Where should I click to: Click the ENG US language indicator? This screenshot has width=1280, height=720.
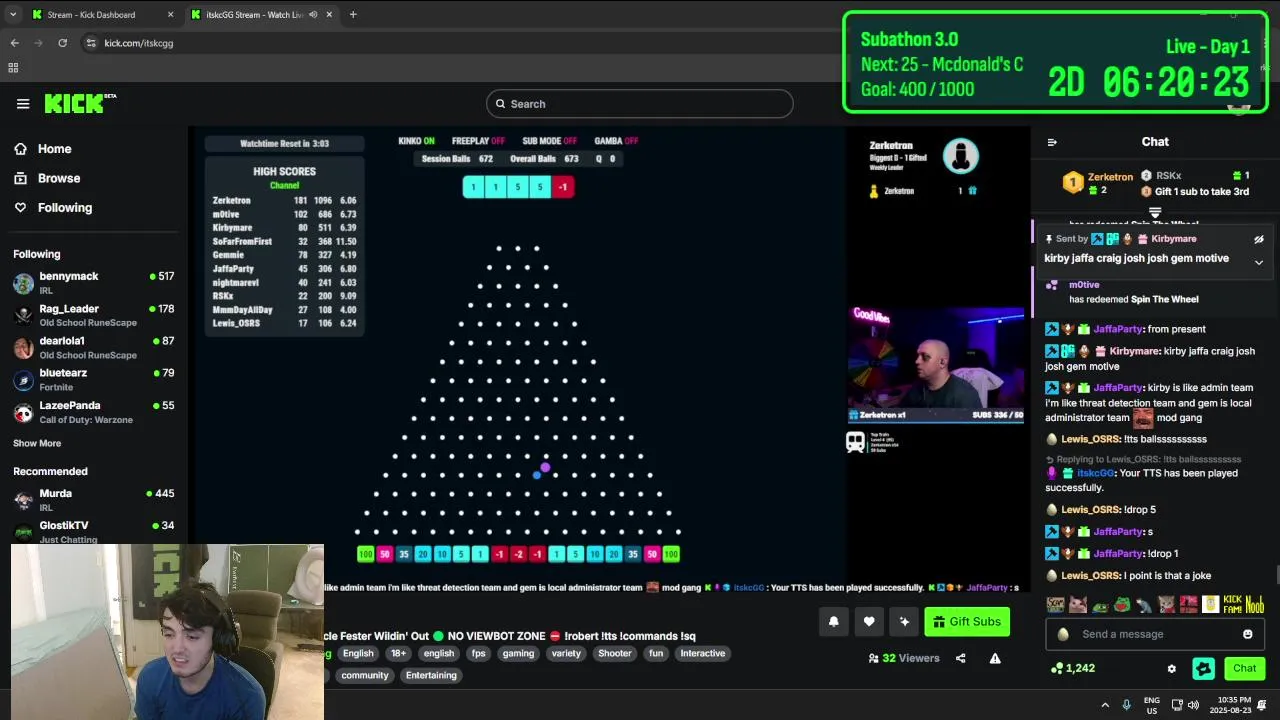[1152, 705]
